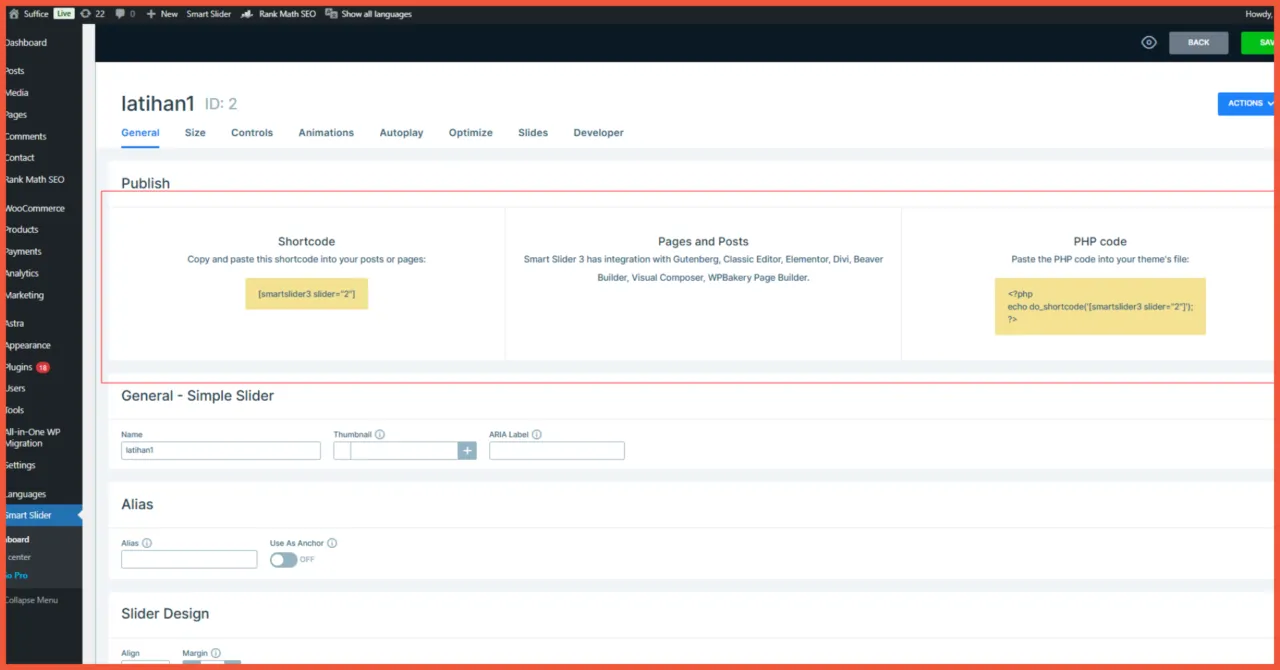Open the Smart Slider preview eye icon
The image size is (1280, 670).
[1148, 42]
